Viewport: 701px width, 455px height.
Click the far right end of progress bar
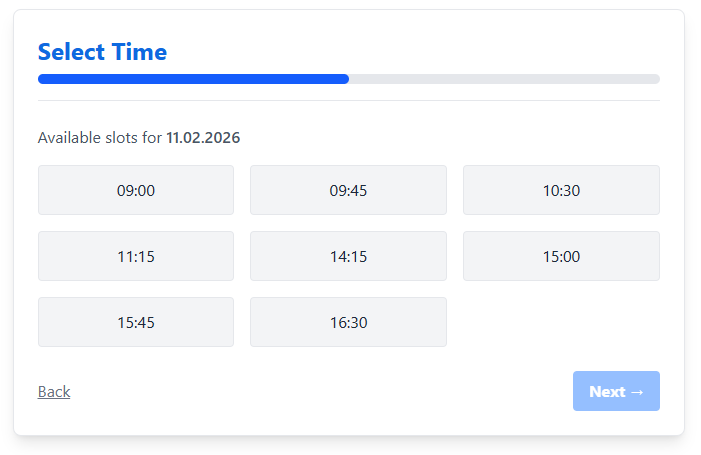(656, 79)
